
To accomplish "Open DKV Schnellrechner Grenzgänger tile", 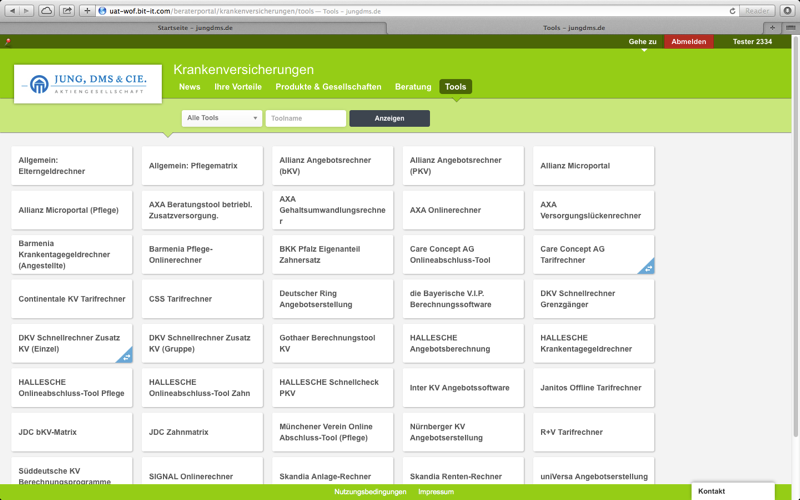I will (593, 299).
